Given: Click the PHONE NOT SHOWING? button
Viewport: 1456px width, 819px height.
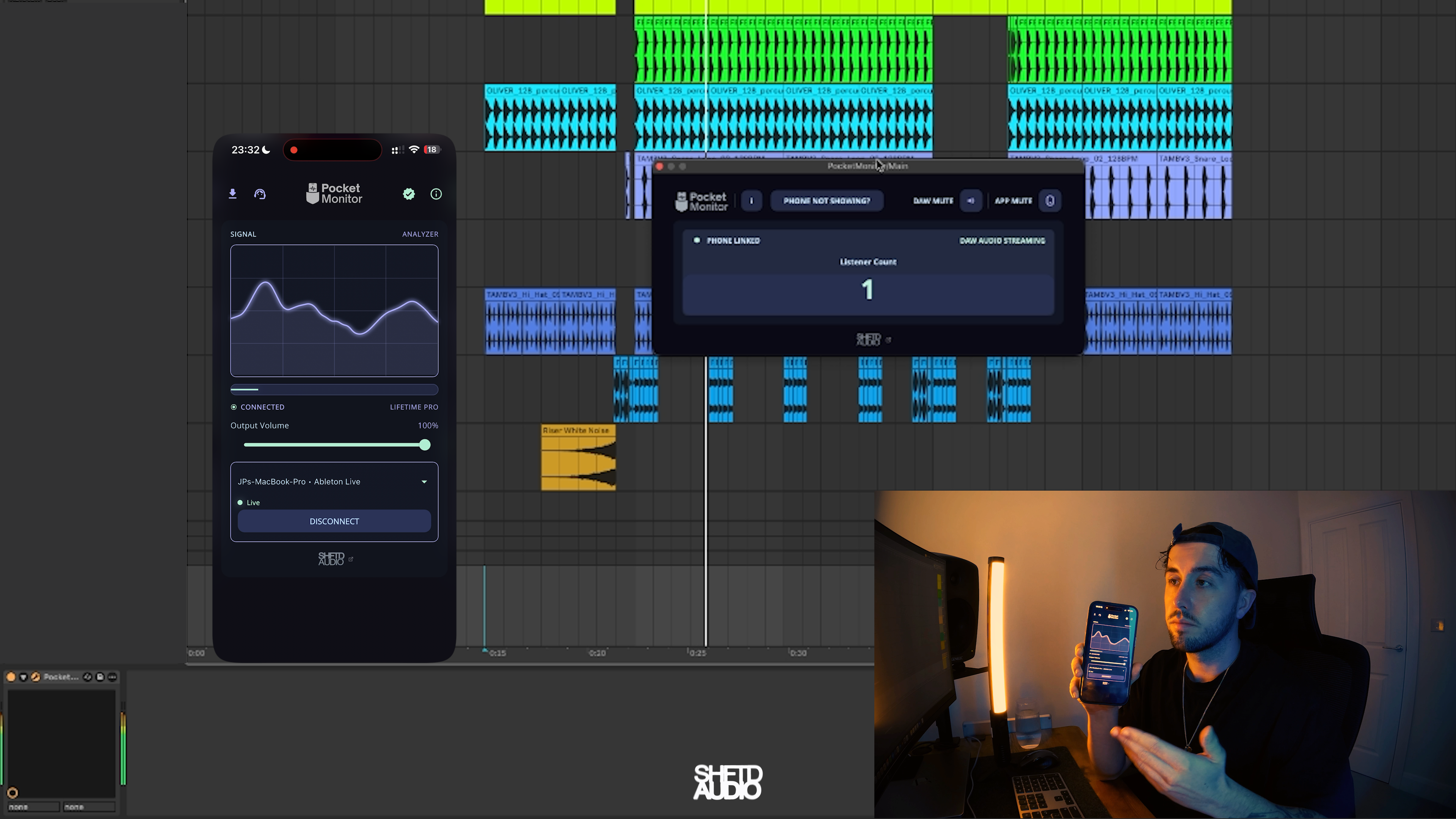Looking at the screenshot, I should [x=826, y=201].
